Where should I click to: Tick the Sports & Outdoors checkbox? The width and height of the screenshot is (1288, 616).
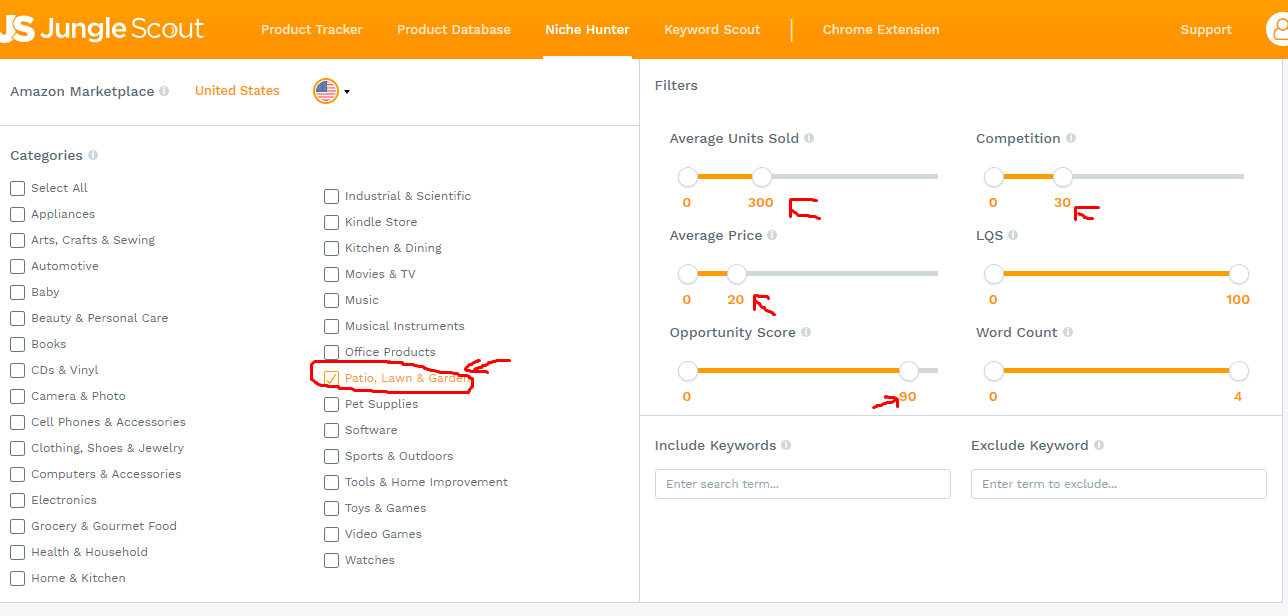tap(332, 456)
